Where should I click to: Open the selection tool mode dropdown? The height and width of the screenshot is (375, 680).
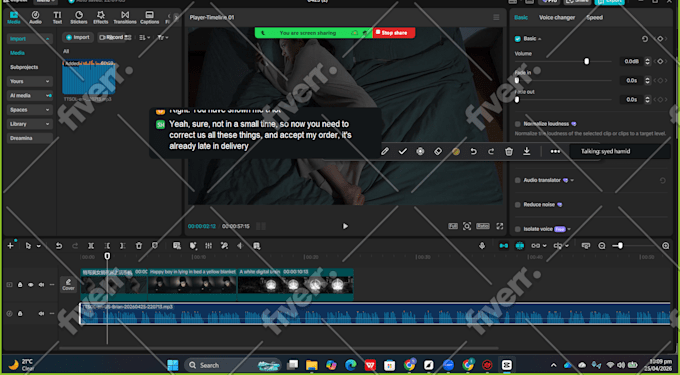[39, 246]
